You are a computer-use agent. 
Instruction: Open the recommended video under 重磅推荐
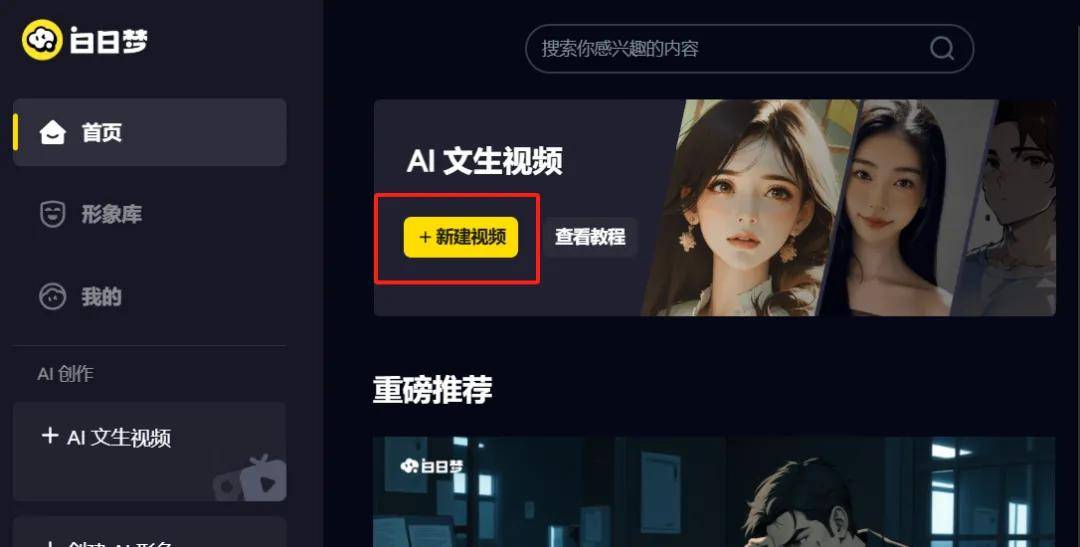point(714,492)
